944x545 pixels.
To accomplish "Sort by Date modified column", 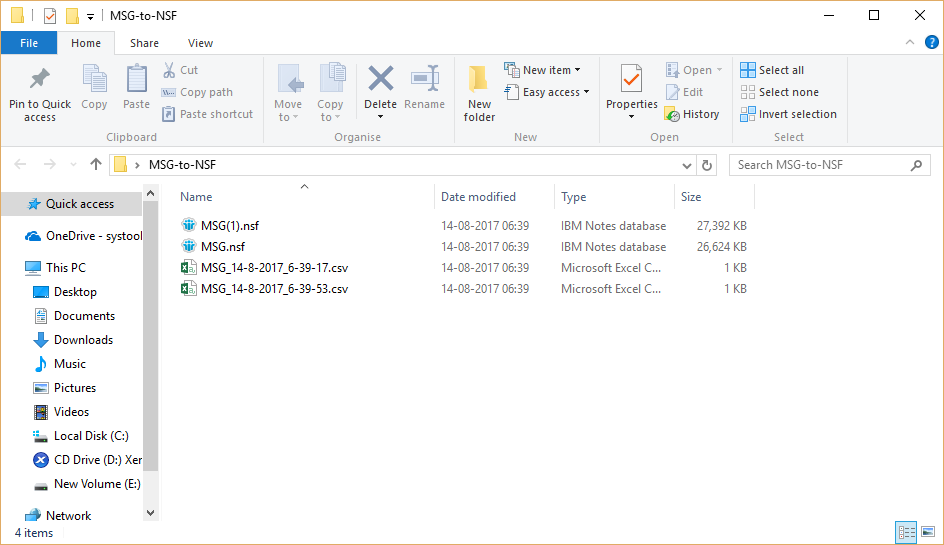I will tap(494, 196).
